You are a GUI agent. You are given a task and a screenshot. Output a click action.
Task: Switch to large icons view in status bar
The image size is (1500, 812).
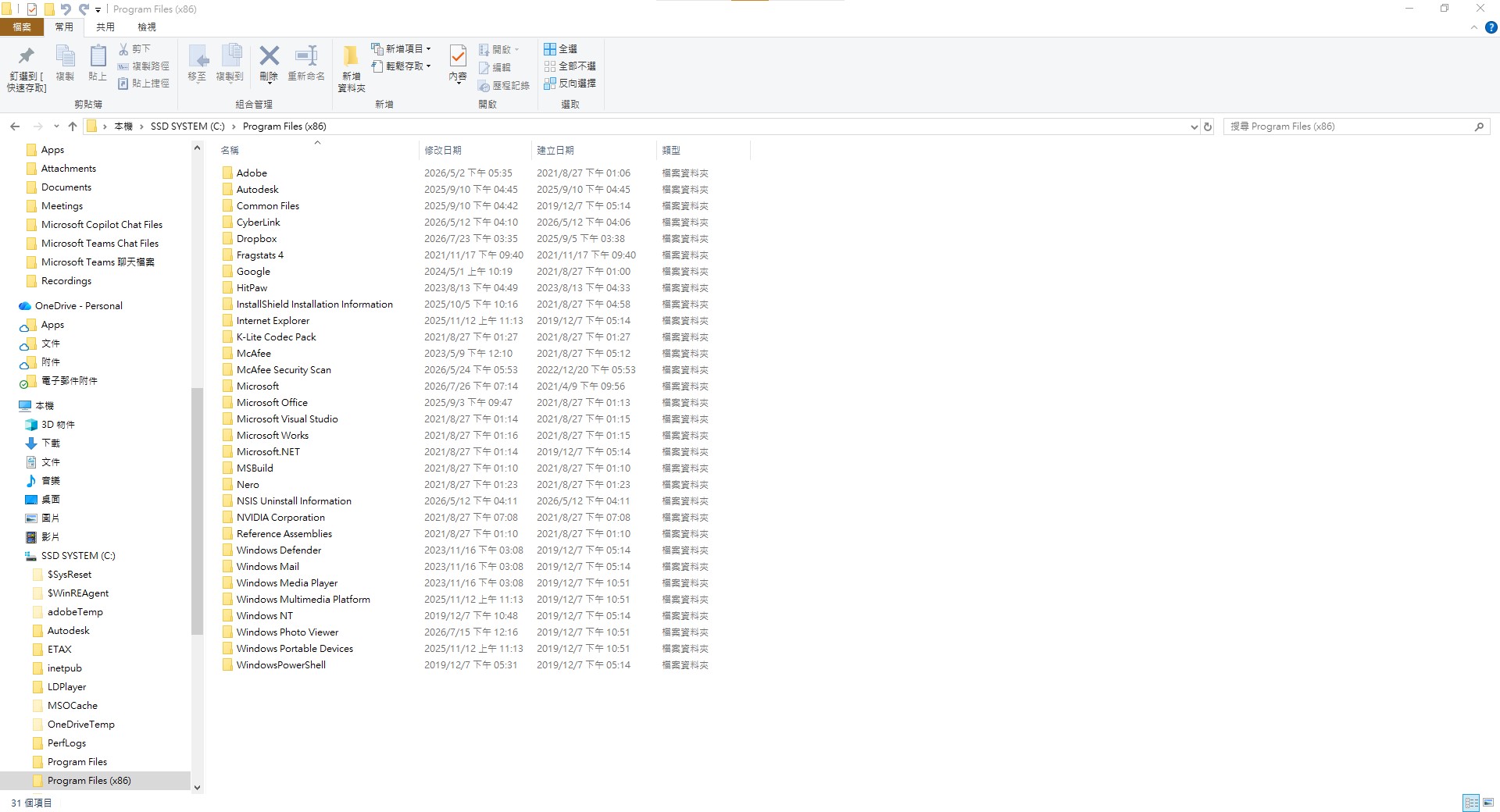1487,803
